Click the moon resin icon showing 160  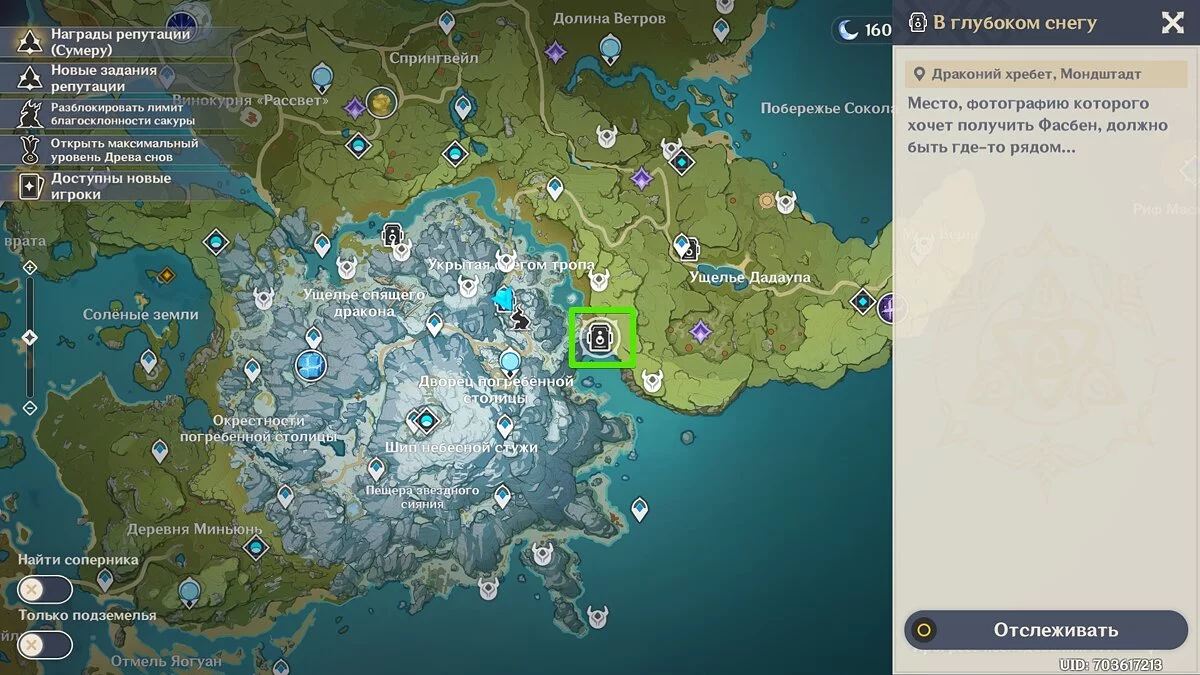[848, 30]
